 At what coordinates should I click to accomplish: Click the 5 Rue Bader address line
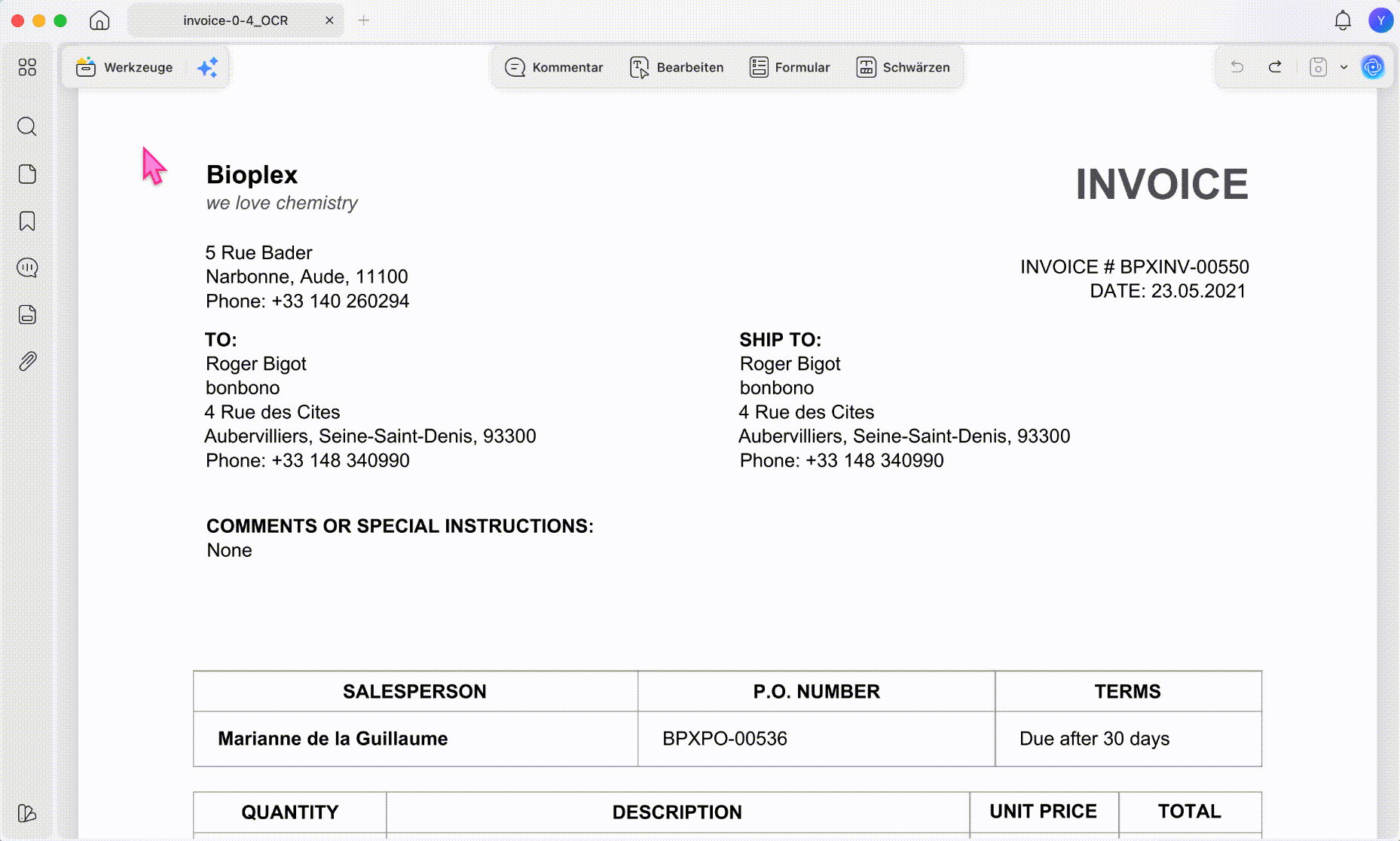click(258, 252)
